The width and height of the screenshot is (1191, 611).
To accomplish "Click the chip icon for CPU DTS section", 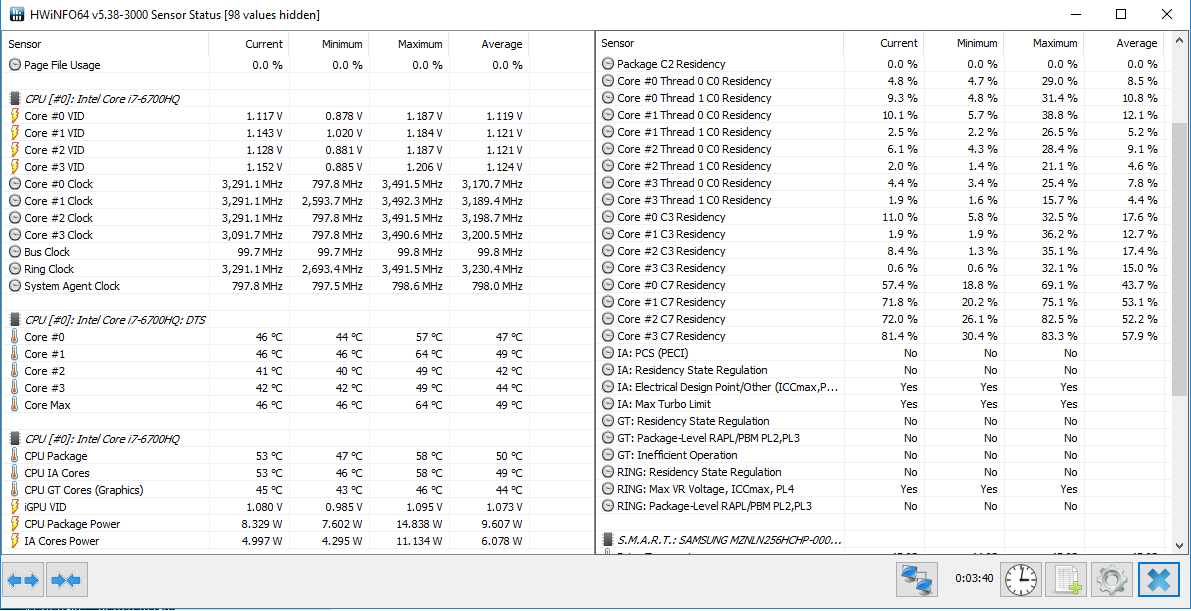I will [14, 320].
